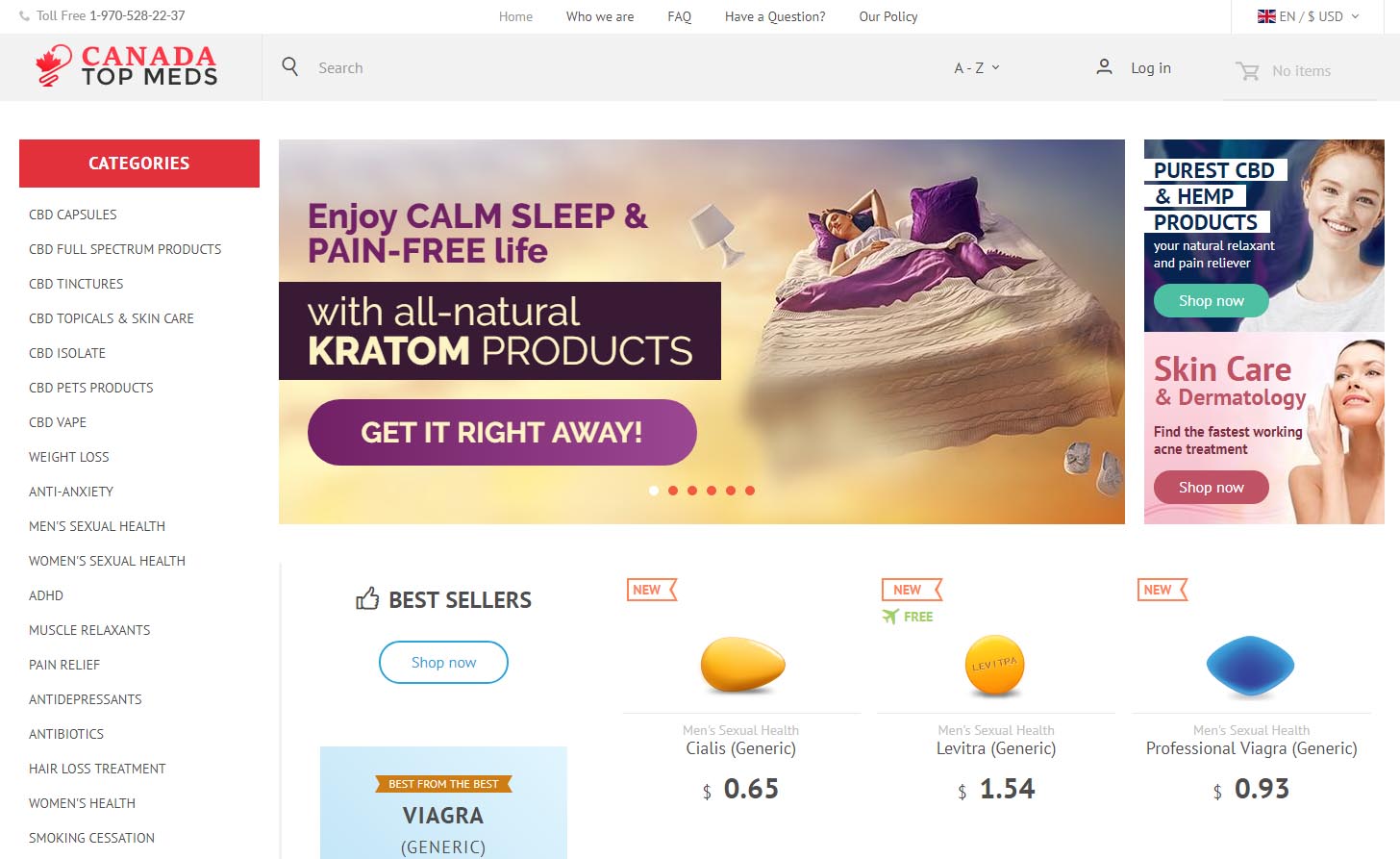Open the EN / $ USD selector
Viewport: 1400px width, 859px height.
[x=1309, y=16]
